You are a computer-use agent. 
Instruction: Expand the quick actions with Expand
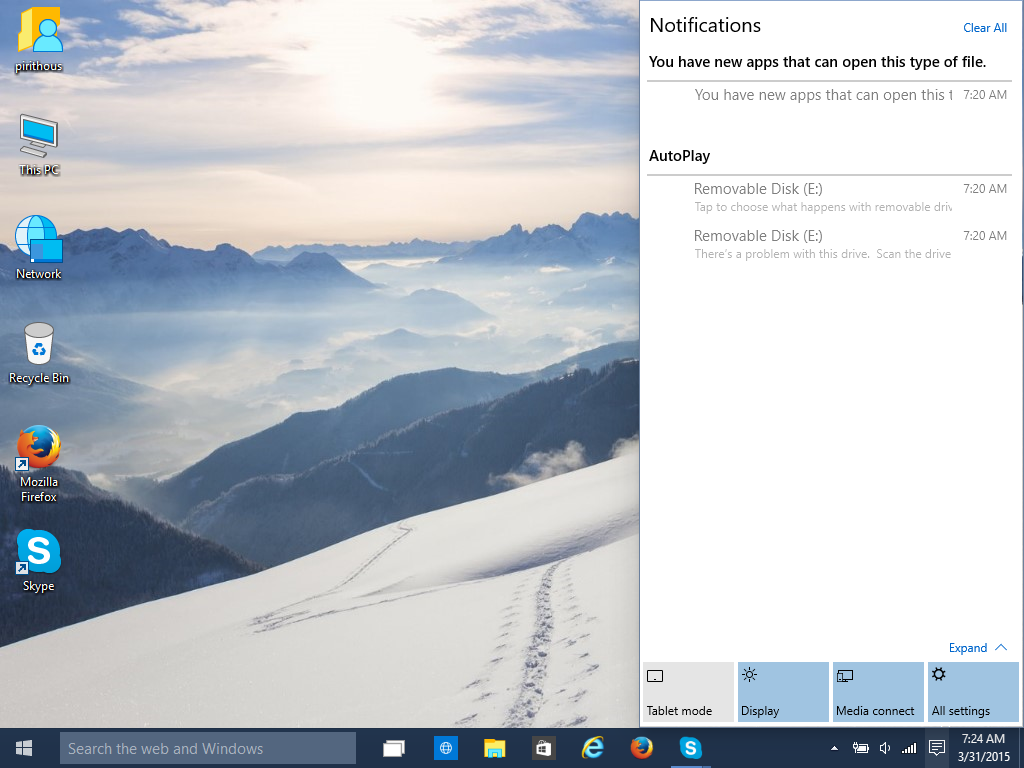(978, 648)
